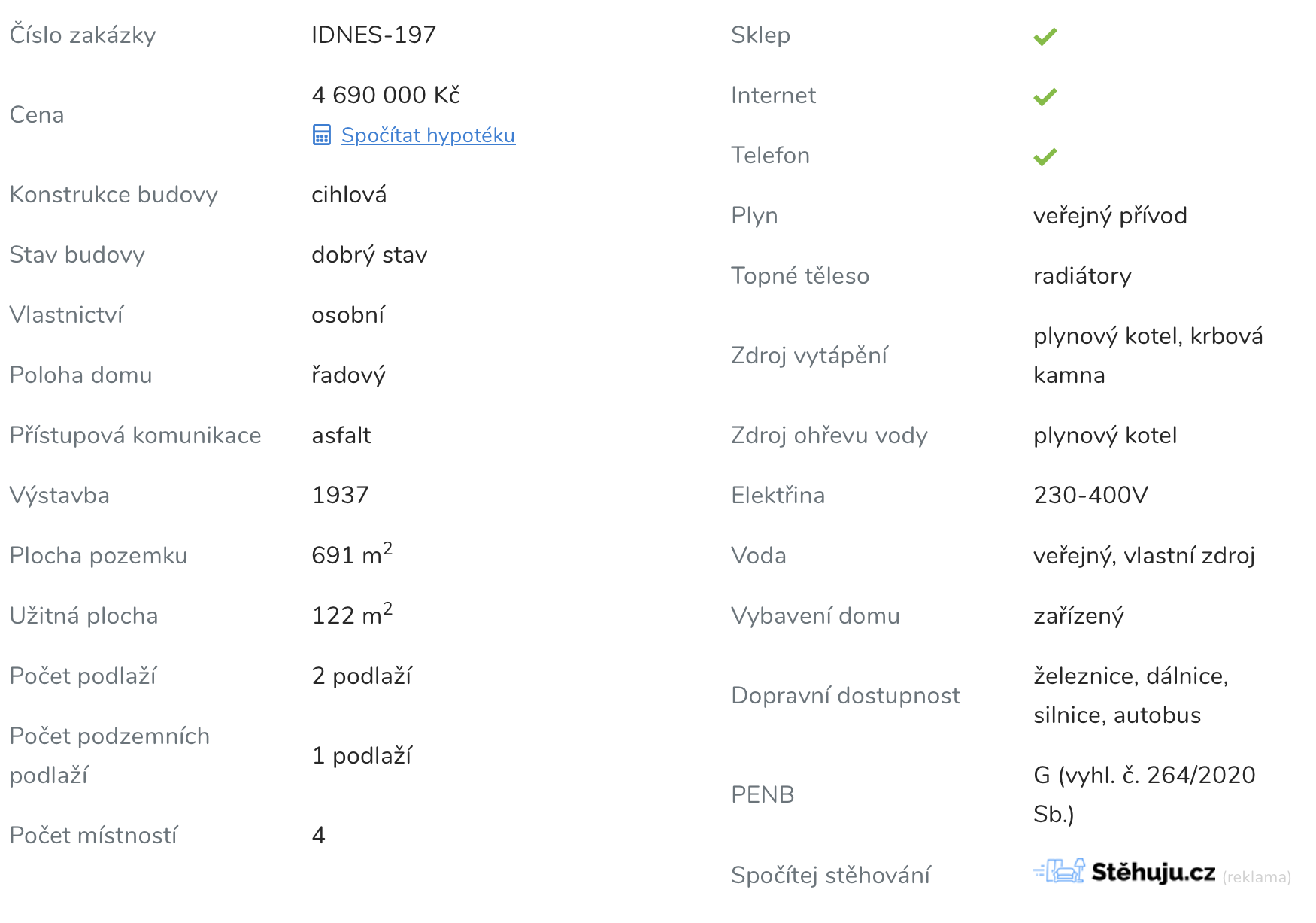Click the PENB energy class G value
This screenshot has height=923, width=1316.
(x=1144, y=794)
